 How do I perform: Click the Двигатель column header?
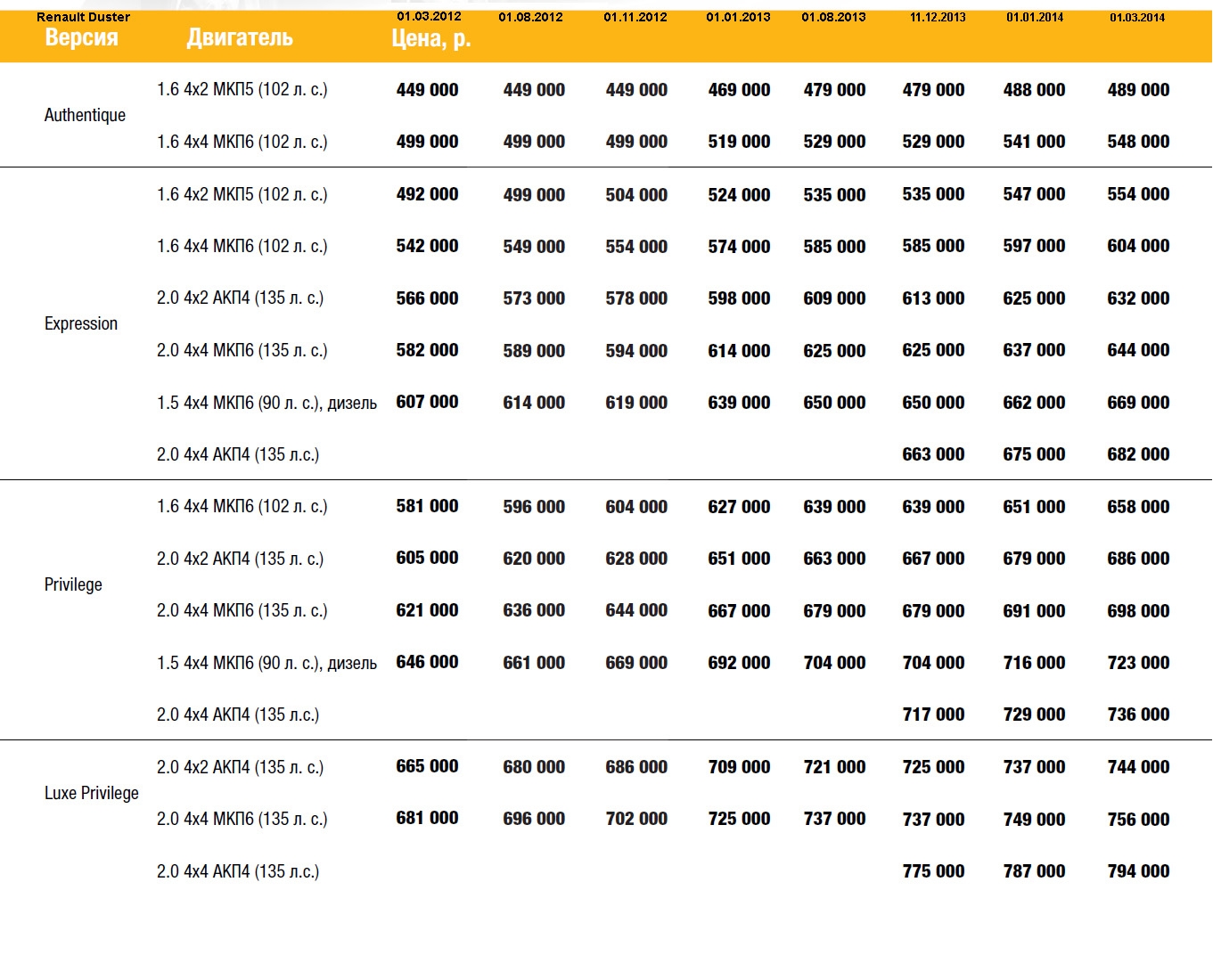[240, 37]
